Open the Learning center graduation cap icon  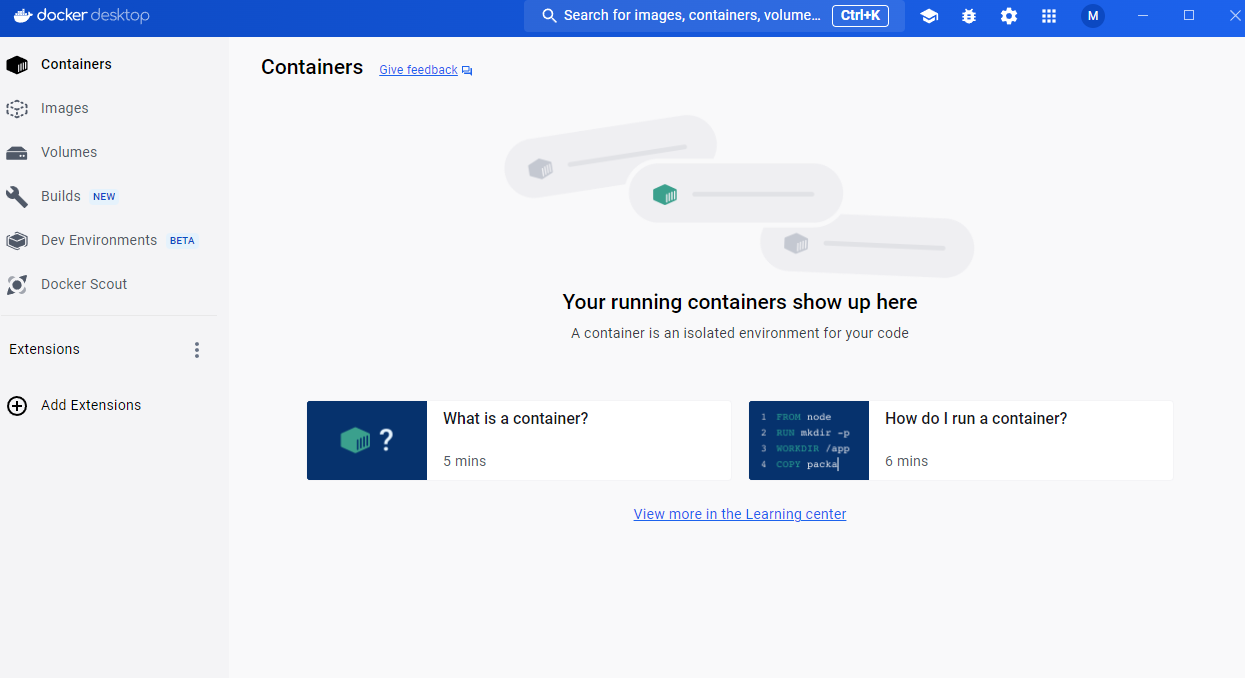929,16
